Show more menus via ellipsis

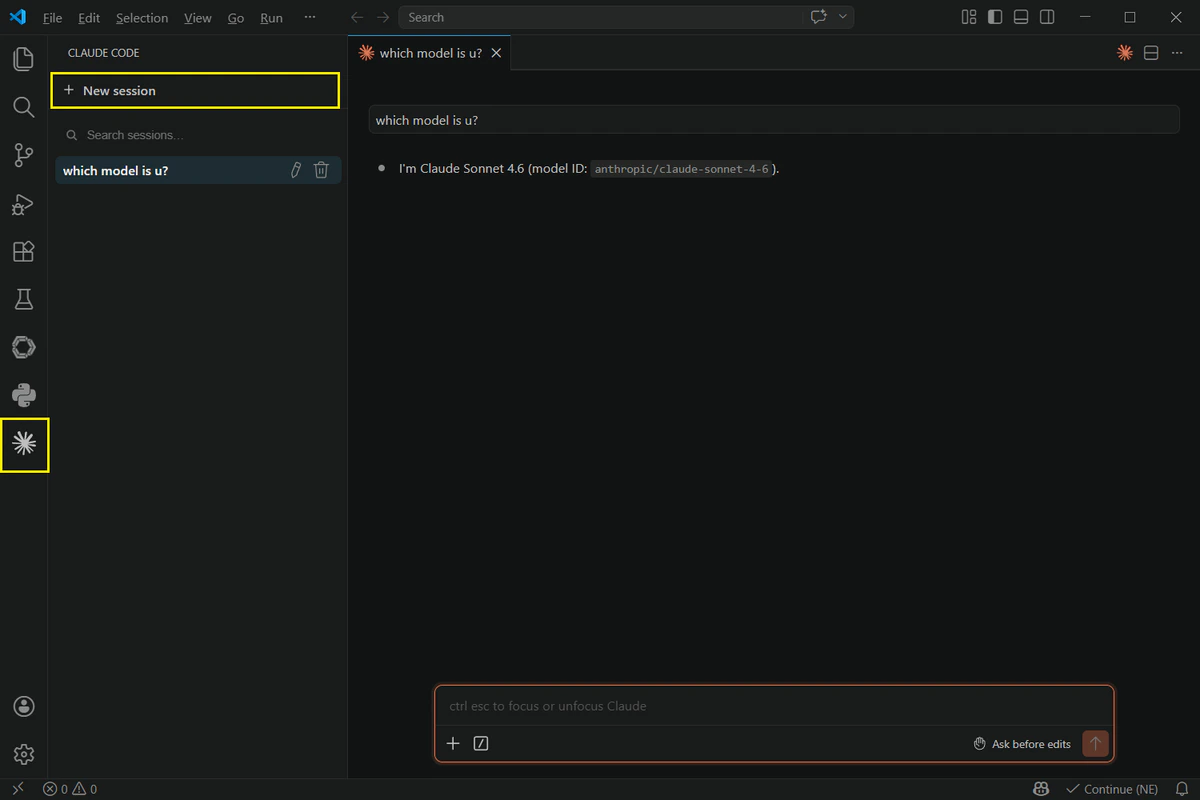tap(310, 18)
